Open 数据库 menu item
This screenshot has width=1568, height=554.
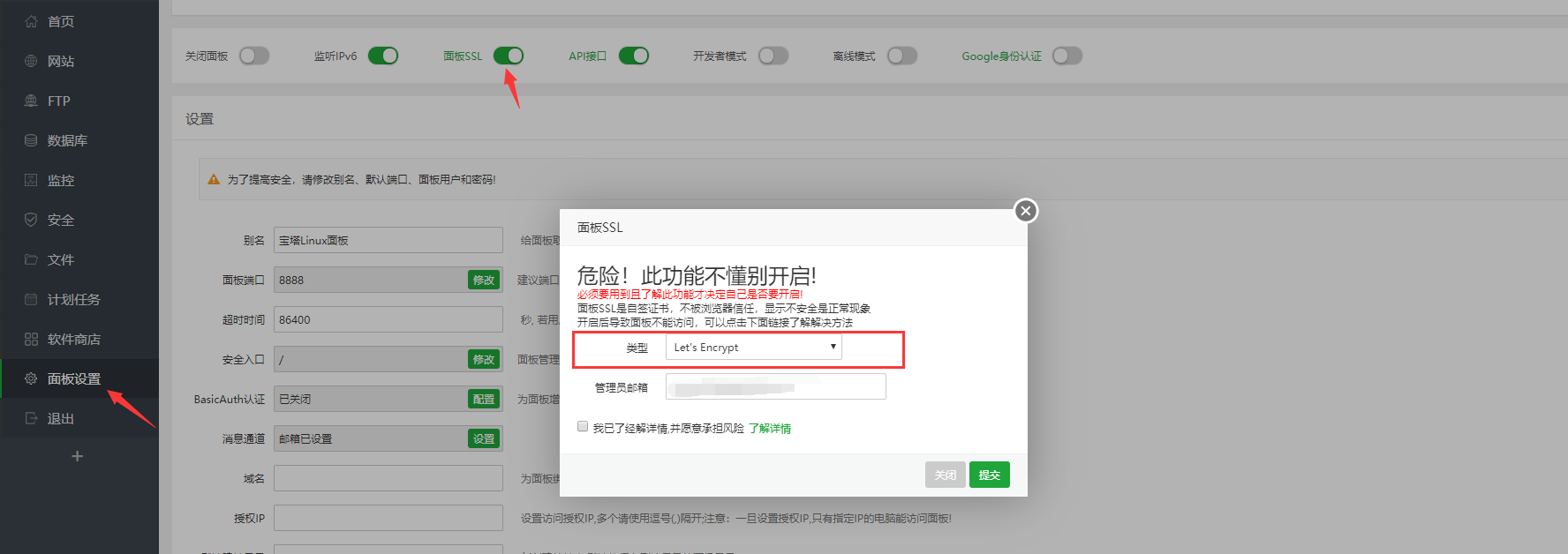[67, 140]
